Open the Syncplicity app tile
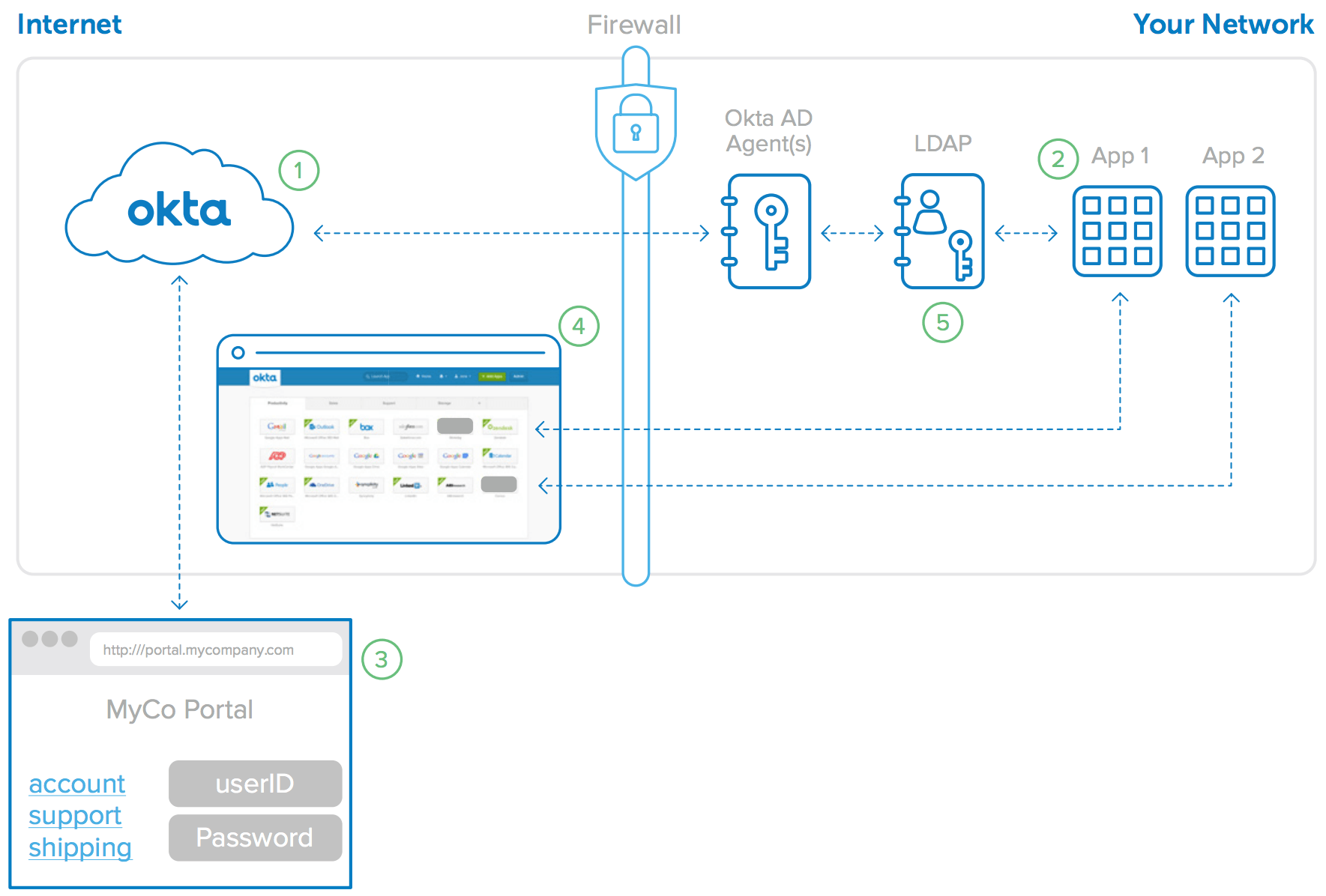Viewport: 1326px width, 896px height. pyautogui.click(x=367, y=485)
